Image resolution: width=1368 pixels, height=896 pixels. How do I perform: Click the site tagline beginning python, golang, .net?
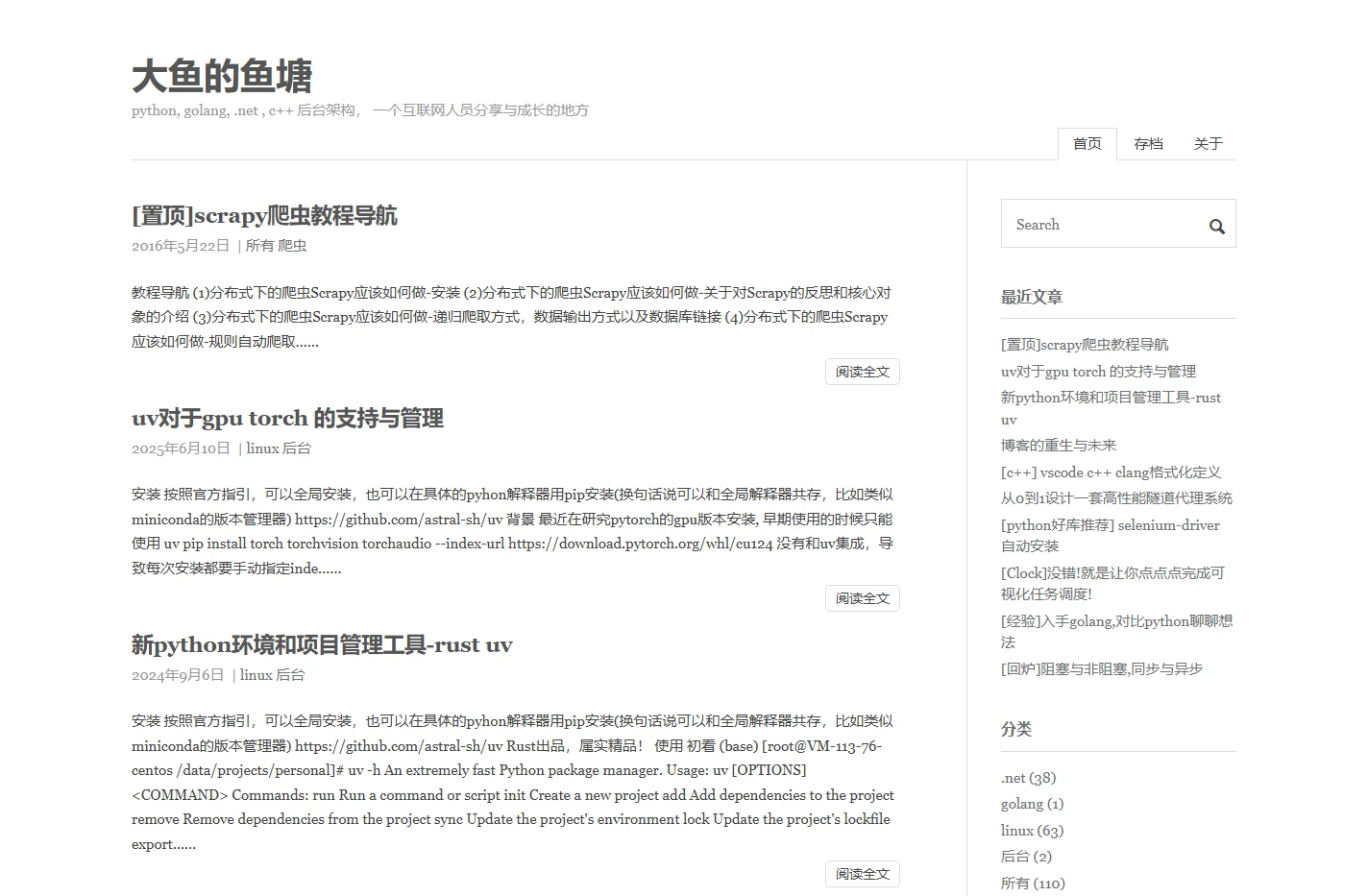tap(360, 110)
